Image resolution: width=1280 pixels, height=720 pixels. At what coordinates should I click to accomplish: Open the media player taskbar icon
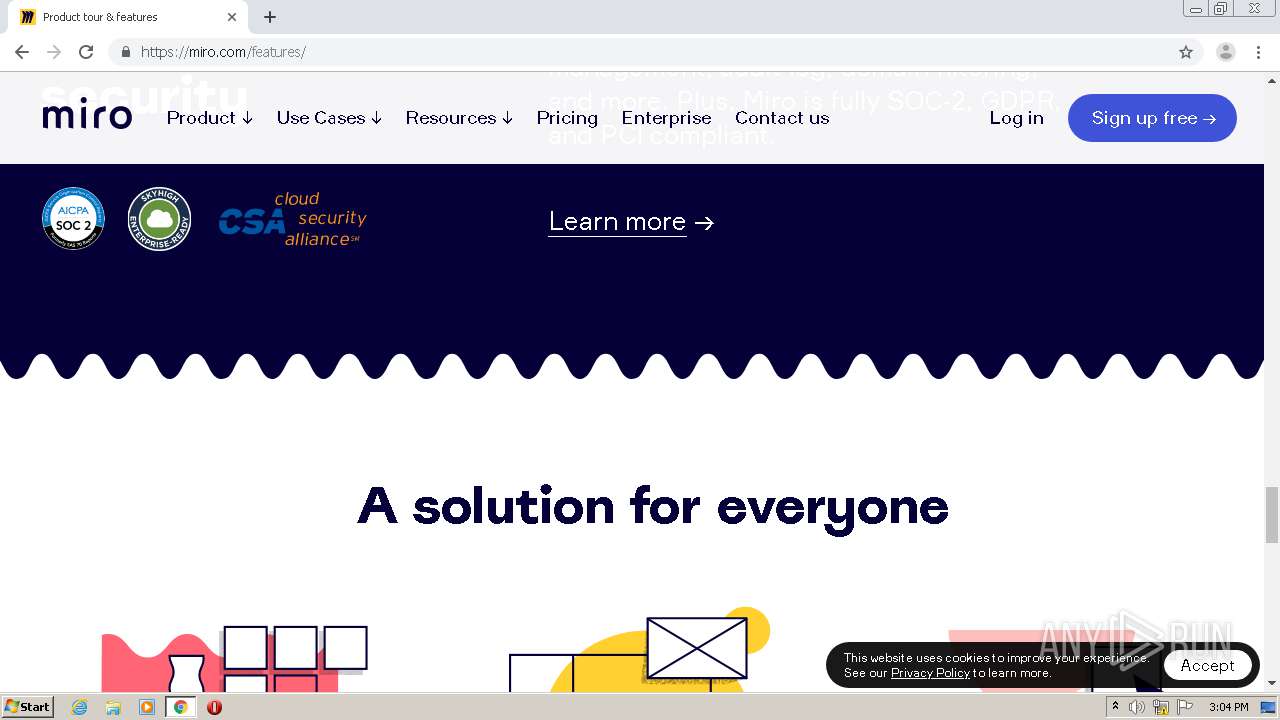pyautogui.click(x=147, y=707)
